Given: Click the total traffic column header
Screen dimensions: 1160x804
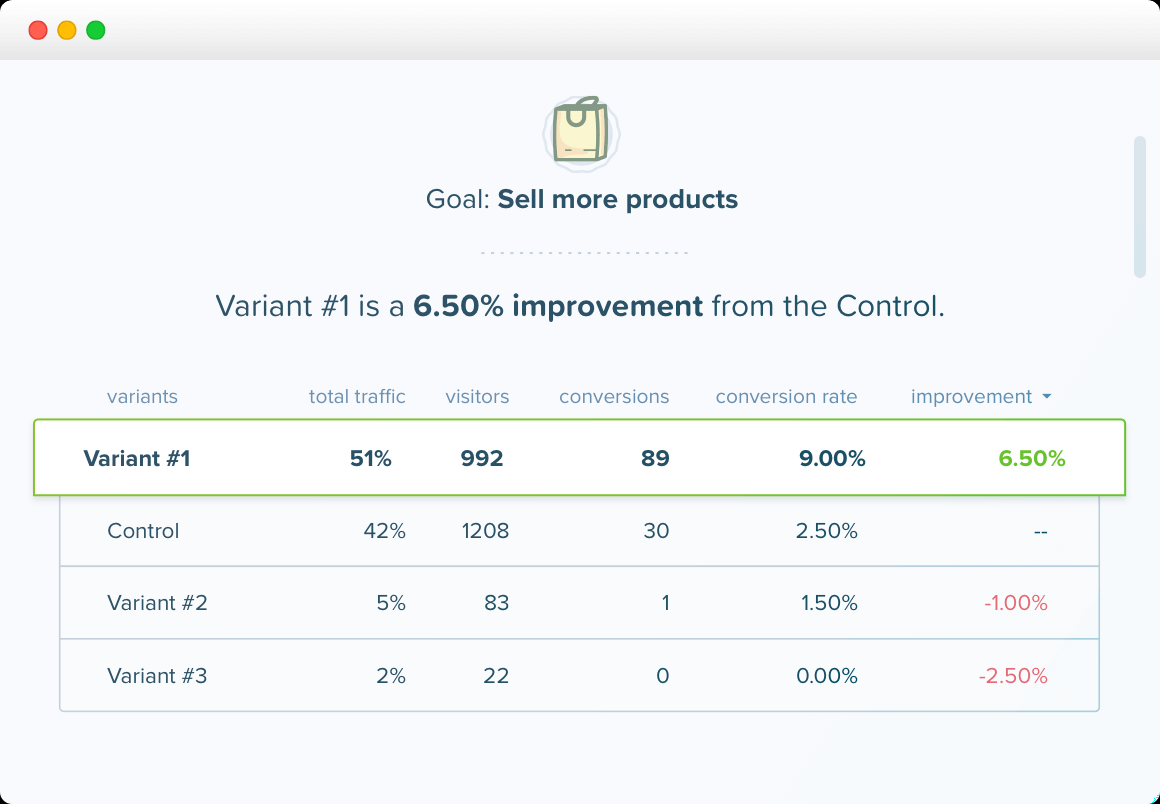Looking at the screenshot, I should pyautogui.click(x=357, y=396).
